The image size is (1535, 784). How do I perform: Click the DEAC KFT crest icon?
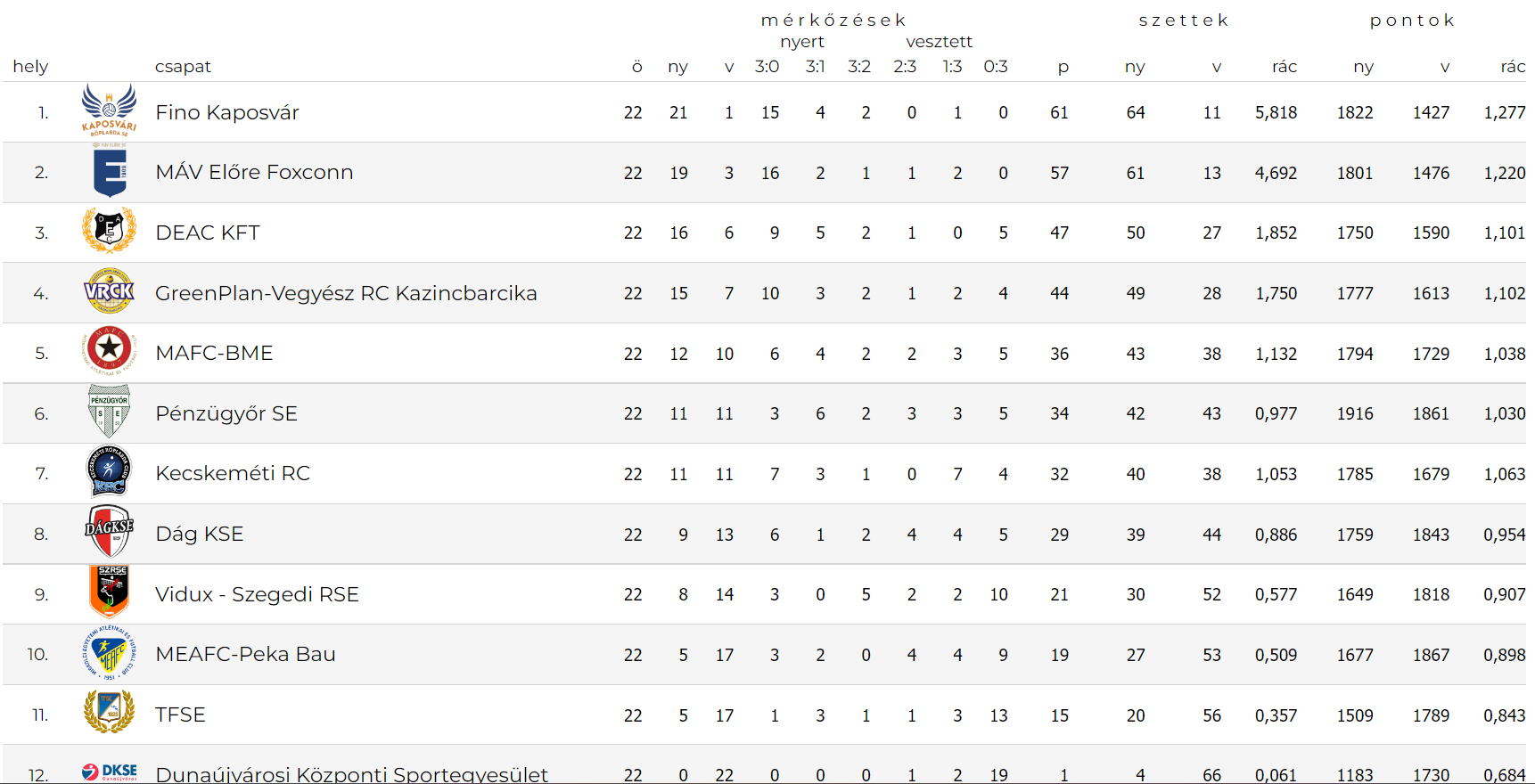pyautogui.click(x=109, y=231)
